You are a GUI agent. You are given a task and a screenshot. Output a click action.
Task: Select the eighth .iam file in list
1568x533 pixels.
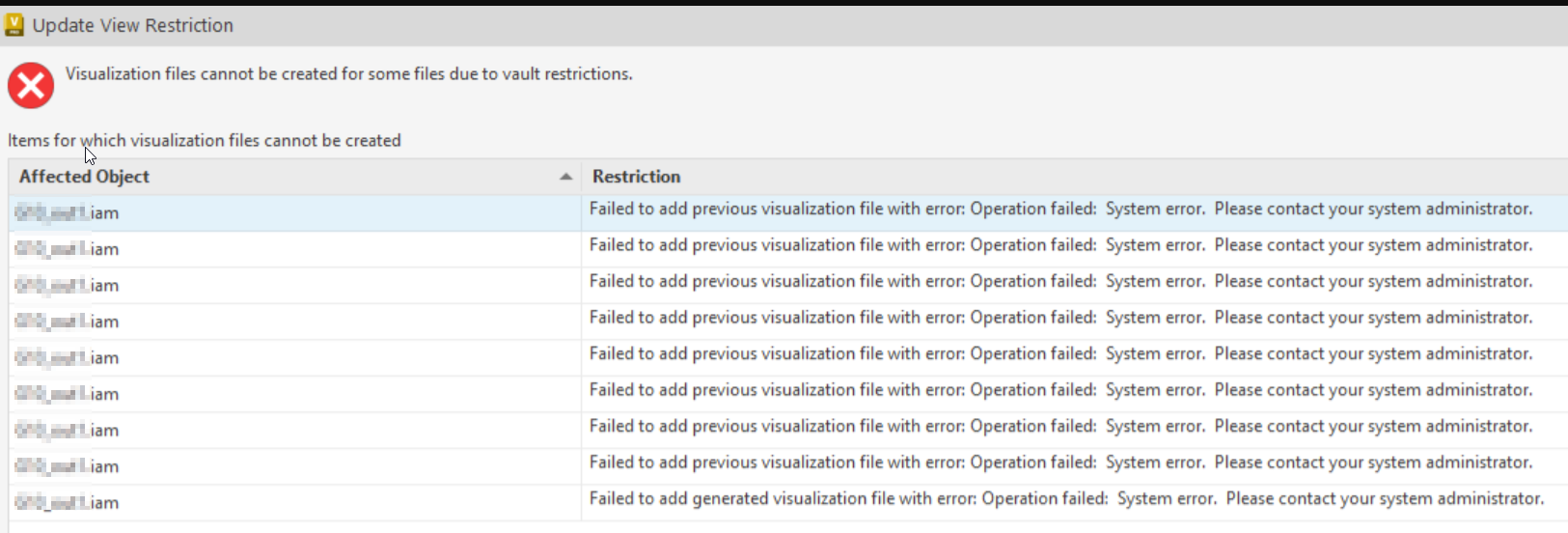point(68,466)
